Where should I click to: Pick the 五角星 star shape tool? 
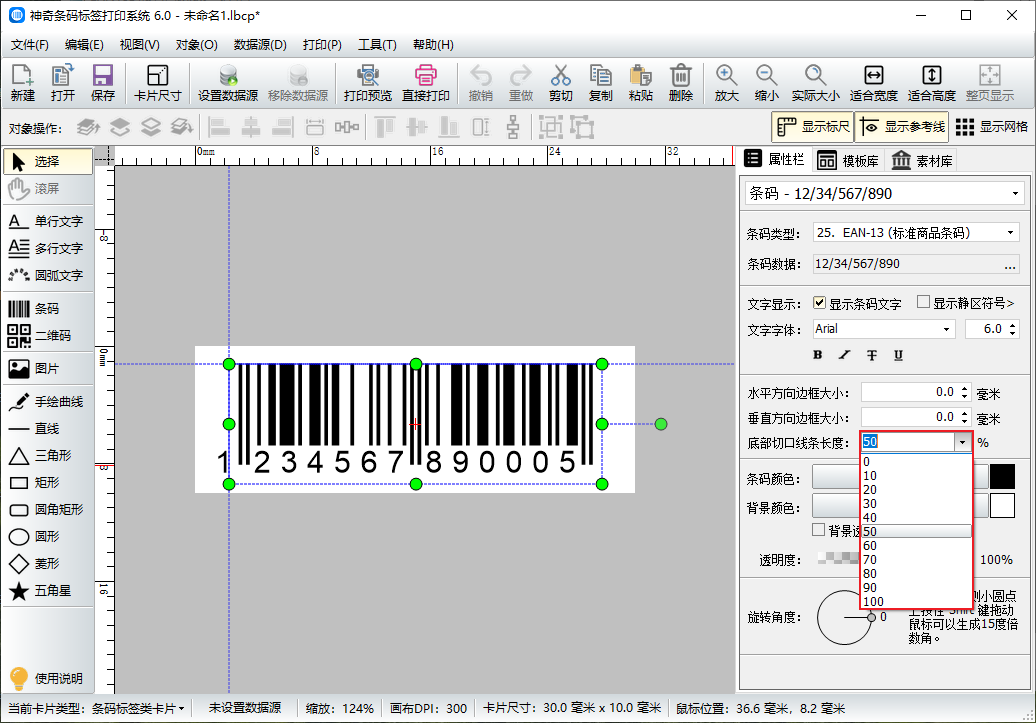pyautogui.click(x=48, y=591)
